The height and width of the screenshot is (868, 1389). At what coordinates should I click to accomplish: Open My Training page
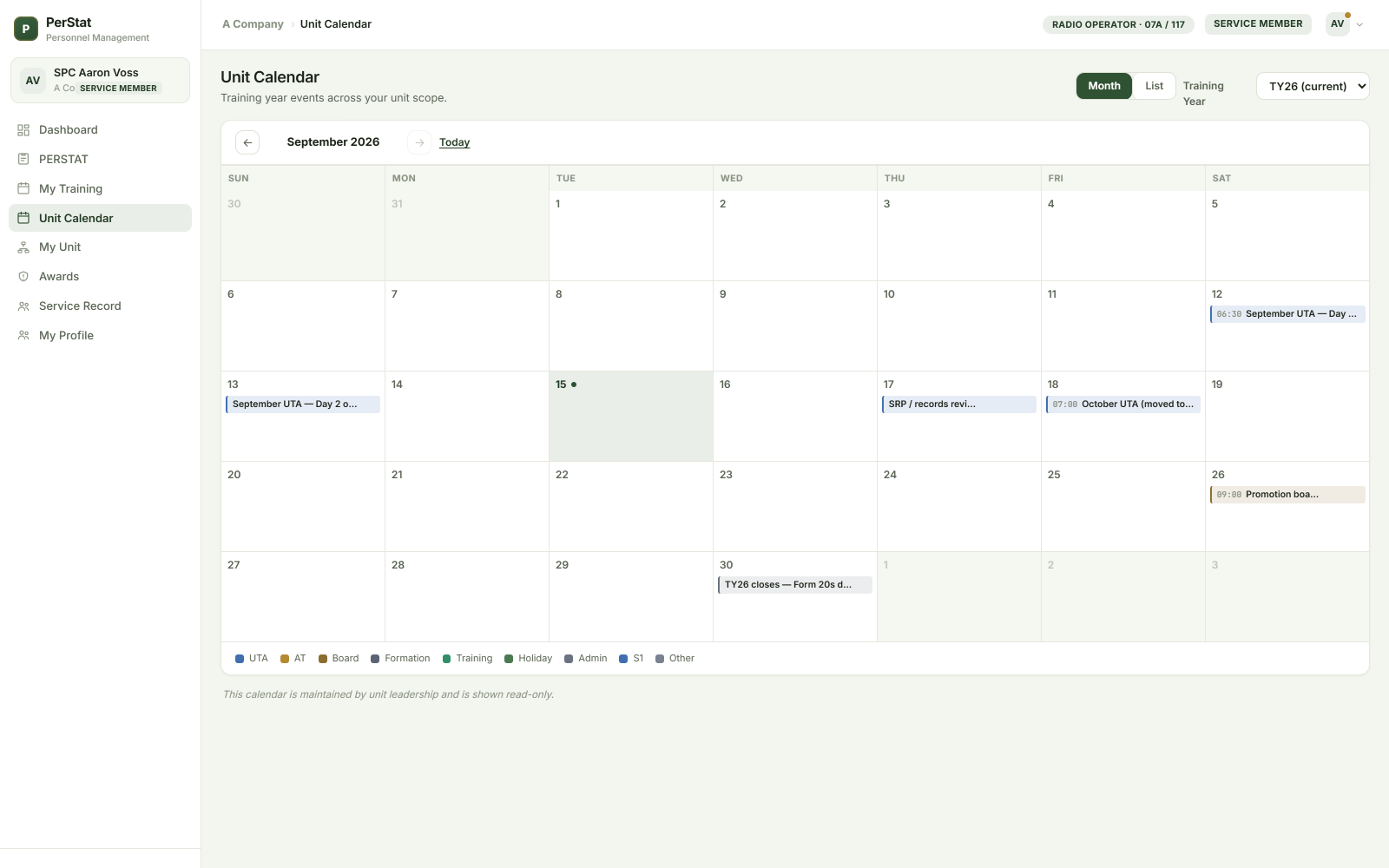pos(100,188)
